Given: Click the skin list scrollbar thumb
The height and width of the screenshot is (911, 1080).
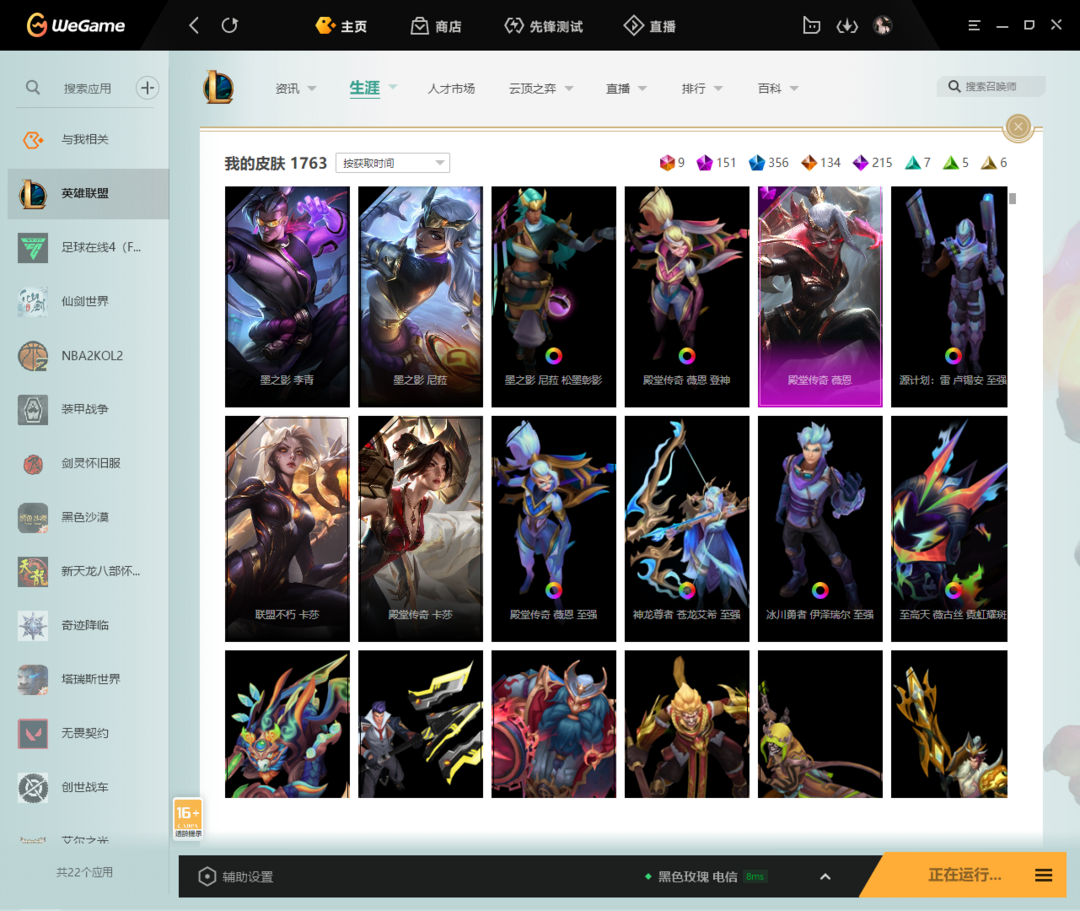Looking at the screenshot, I should click(x=1012, y=198).
